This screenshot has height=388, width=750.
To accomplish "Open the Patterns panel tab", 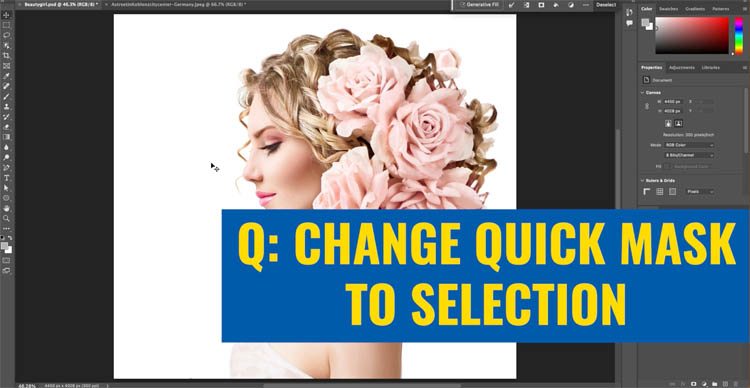I will (x=720, y=9).
